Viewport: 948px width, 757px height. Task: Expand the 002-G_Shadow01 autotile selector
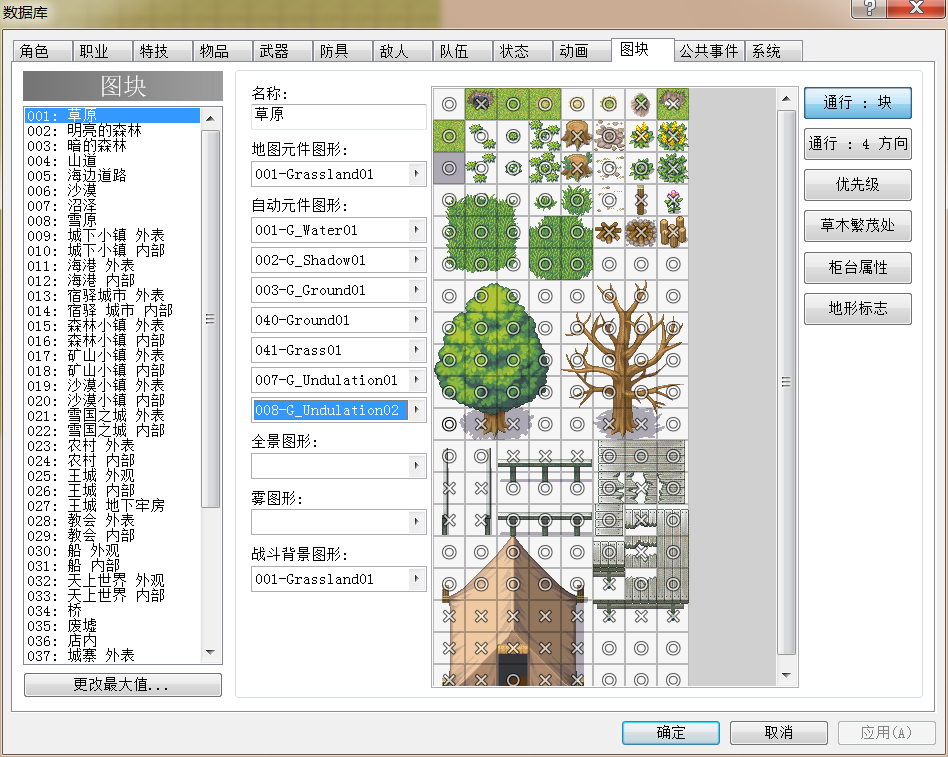point(416,260)
